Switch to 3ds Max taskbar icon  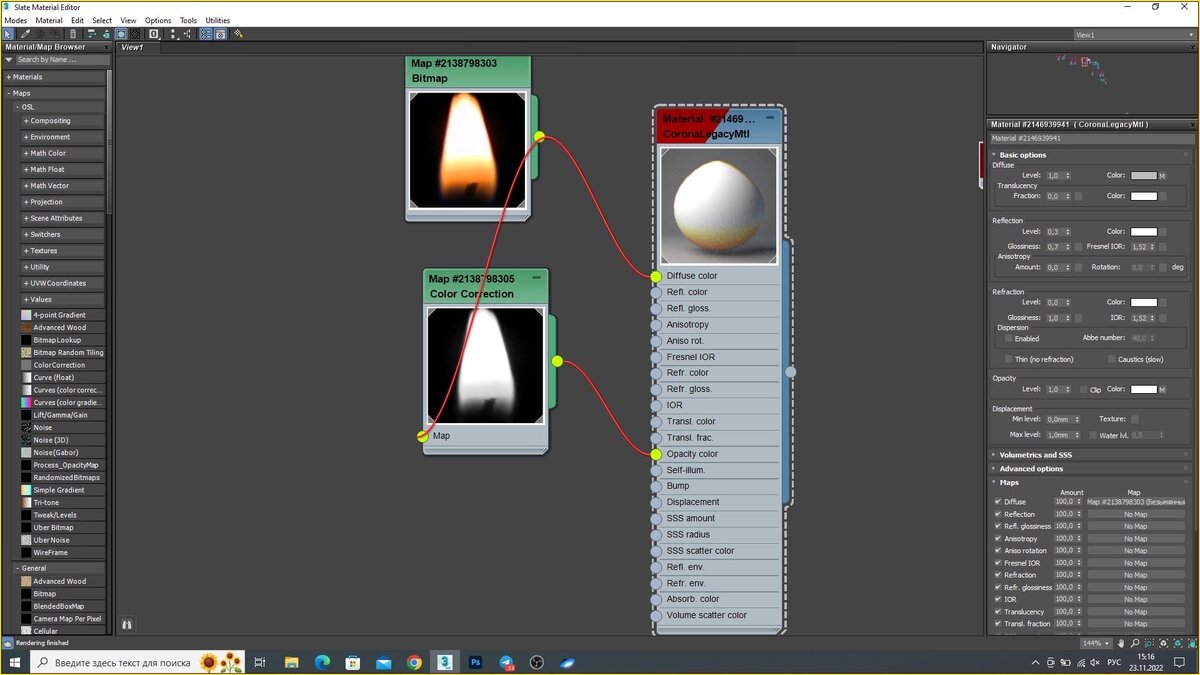click(445, 662)
